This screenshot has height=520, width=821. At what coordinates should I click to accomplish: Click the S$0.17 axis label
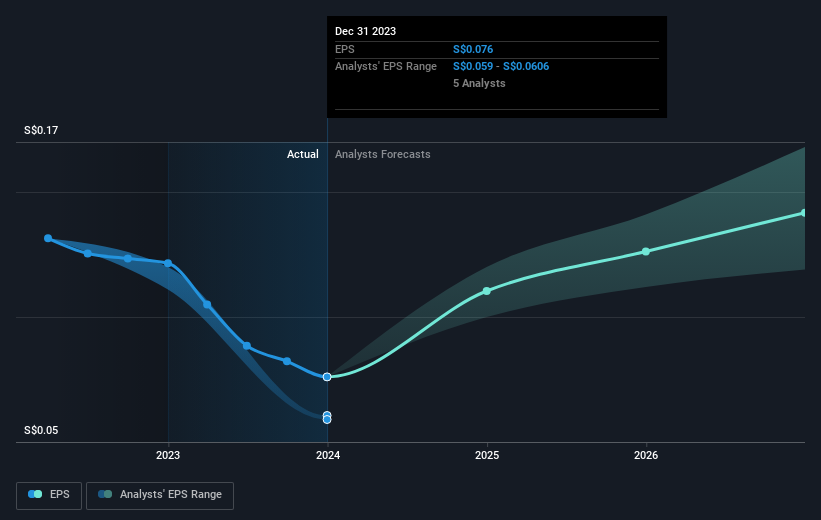tap(41, 130)
